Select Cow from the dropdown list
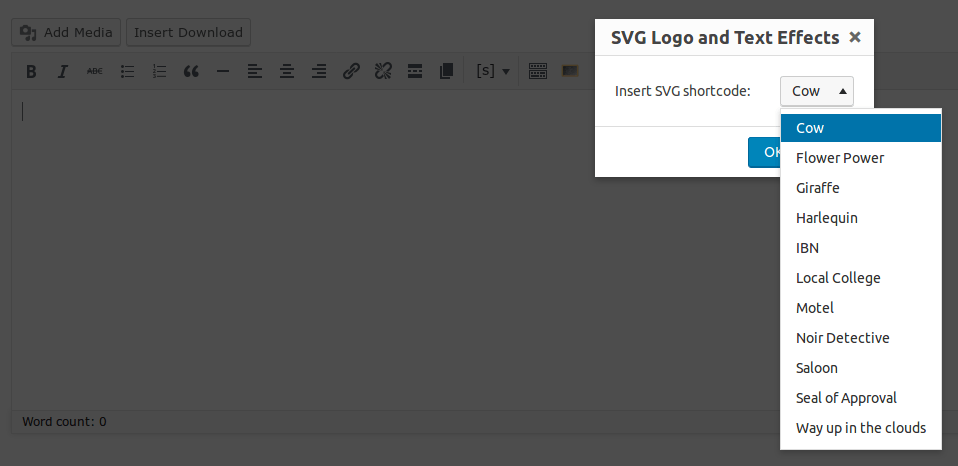The height and width of the screenshot is (466, 958). [x=861, y=128]
